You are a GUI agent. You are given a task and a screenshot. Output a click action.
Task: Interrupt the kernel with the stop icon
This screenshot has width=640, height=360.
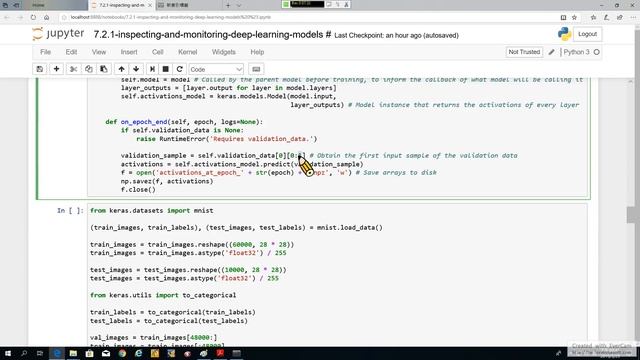(x=166, y=69)
